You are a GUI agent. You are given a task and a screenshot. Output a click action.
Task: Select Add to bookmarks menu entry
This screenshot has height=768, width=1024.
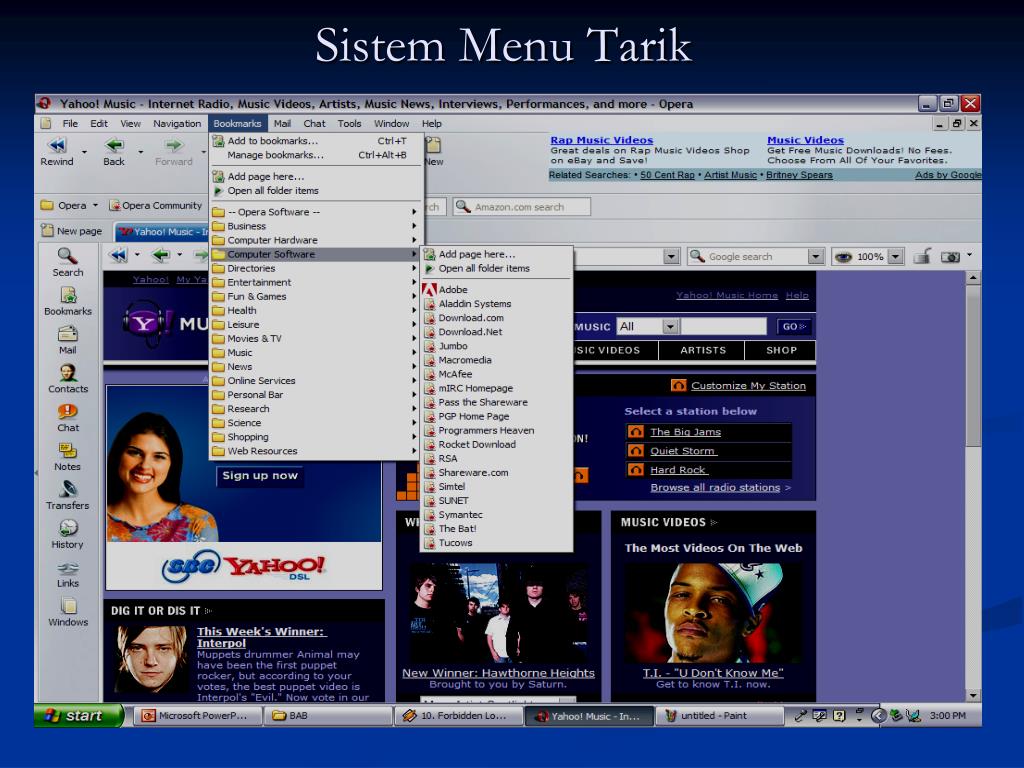(x=315, y=140)
